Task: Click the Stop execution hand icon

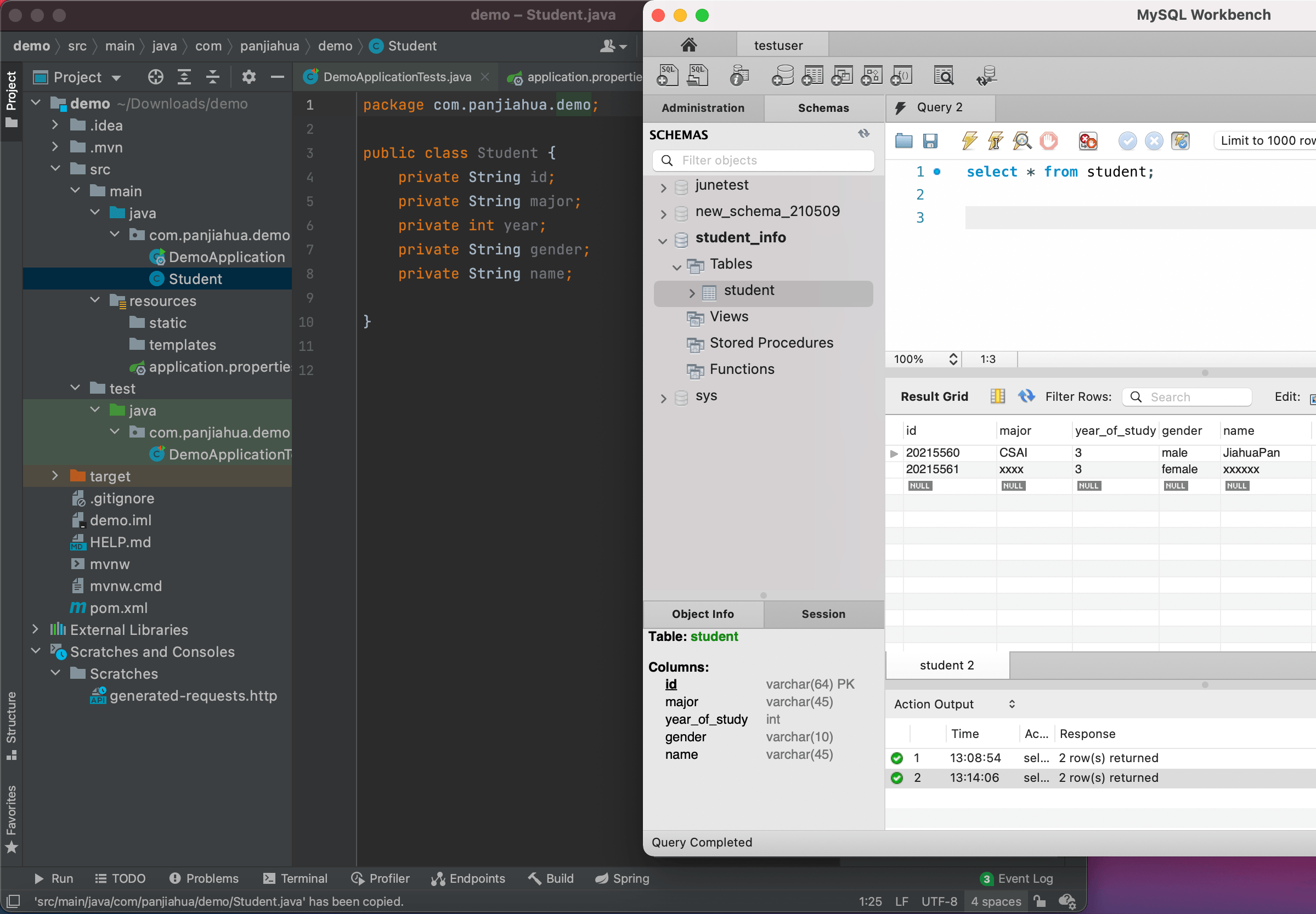Action: coord(1048,141)
